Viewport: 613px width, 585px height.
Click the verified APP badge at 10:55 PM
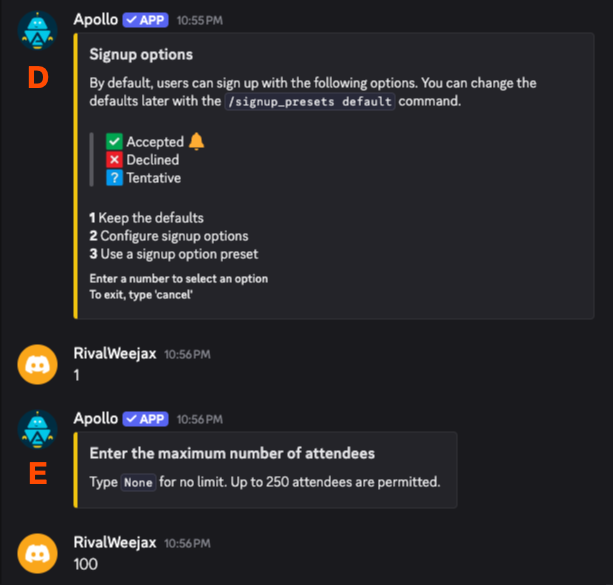(x=145, y=20)
